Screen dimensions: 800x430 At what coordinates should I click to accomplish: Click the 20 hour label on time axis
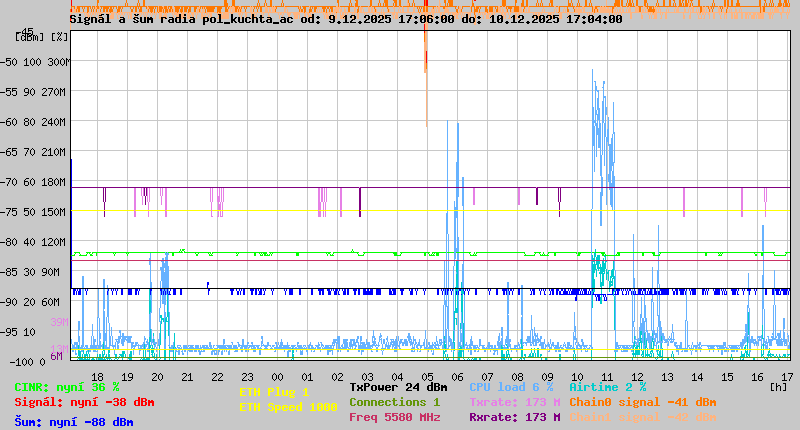point(157,376)
